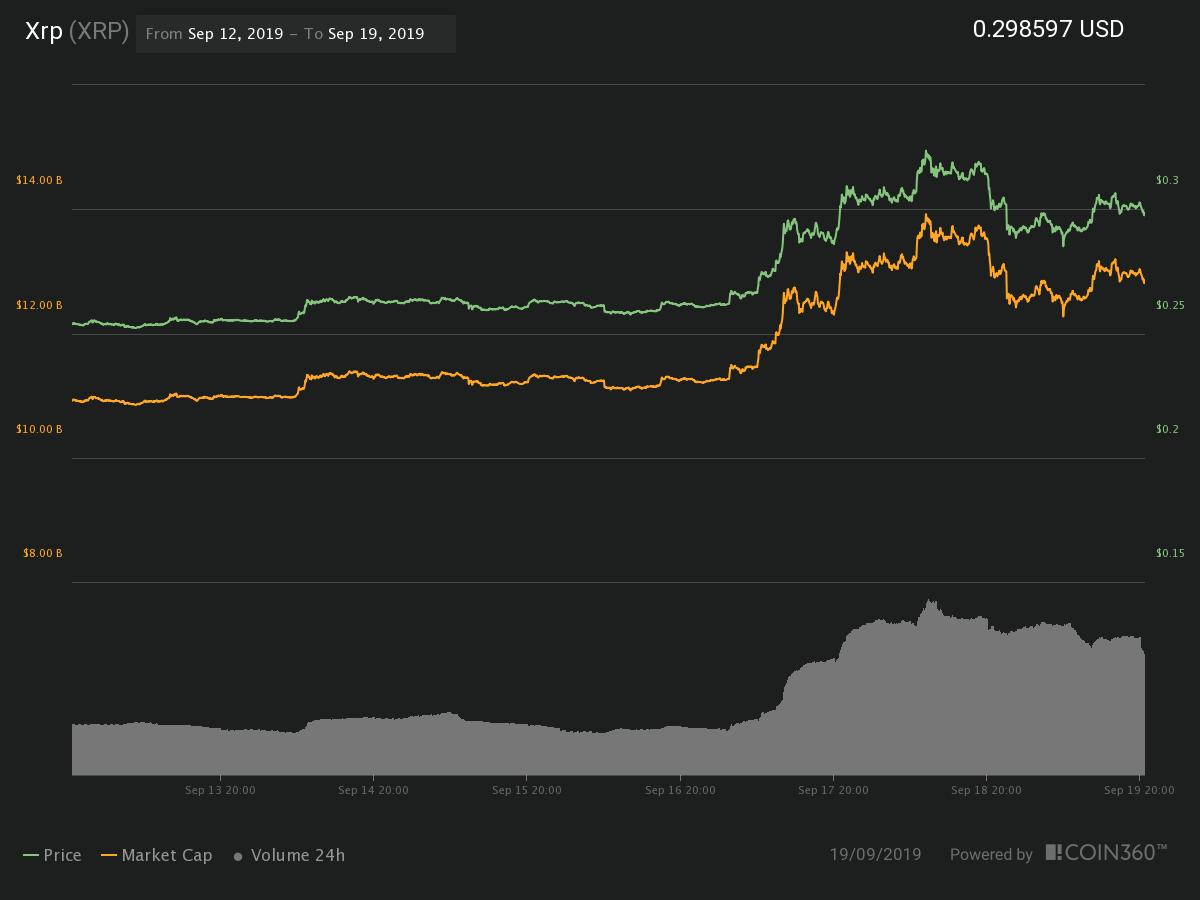Click the gray volume area peak
Screen dimensions: 1200x900
coord(930,601)
